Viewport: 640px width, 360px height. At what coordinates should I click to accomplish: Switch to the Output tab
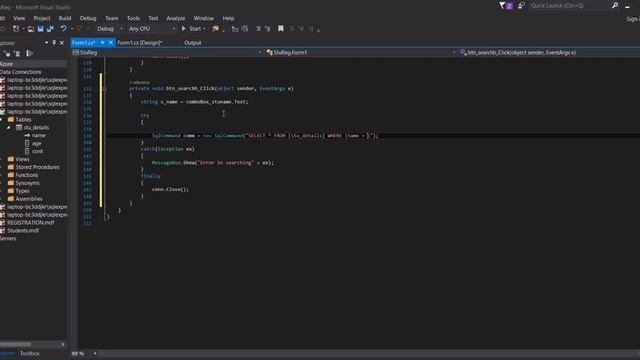pos(193,42)
